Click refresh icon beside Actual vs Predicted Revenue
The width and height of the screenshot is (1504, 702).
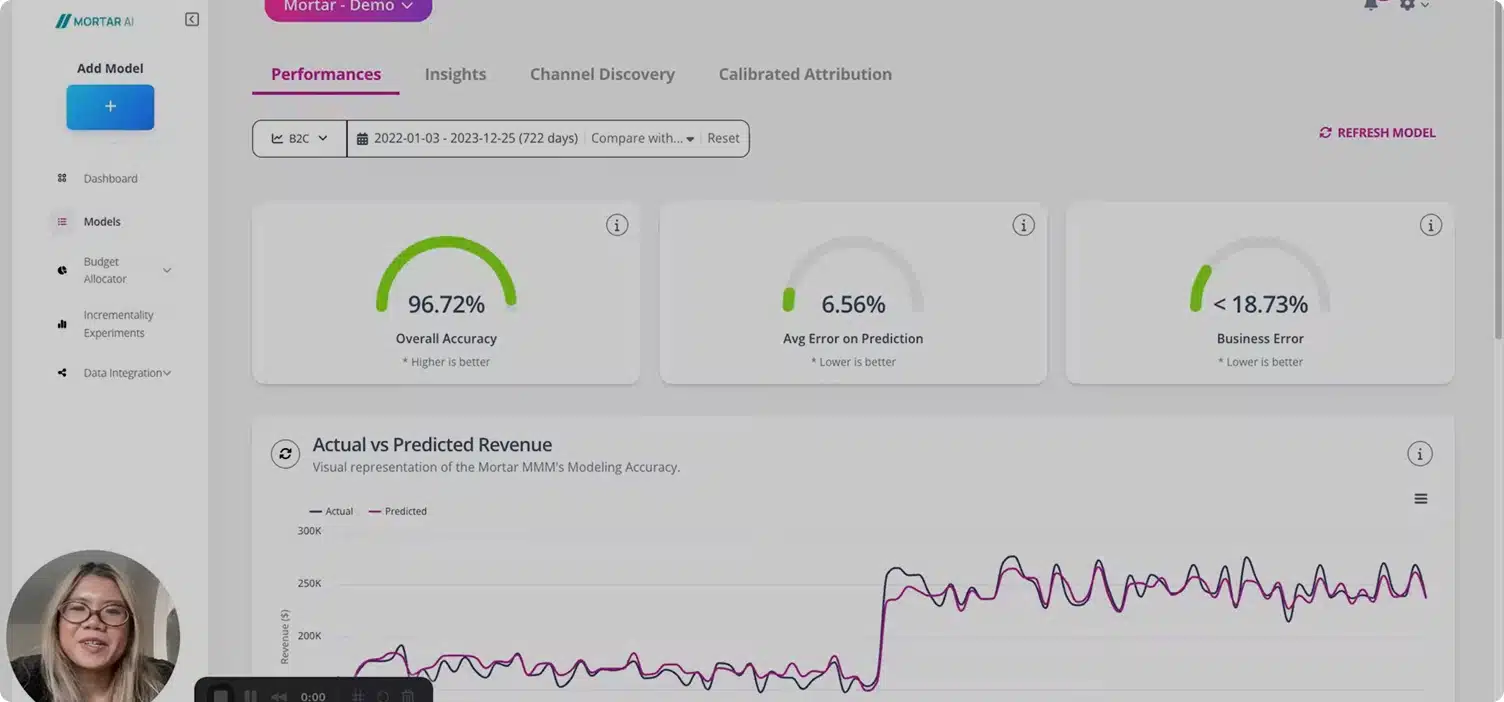[x=285, y=454]
